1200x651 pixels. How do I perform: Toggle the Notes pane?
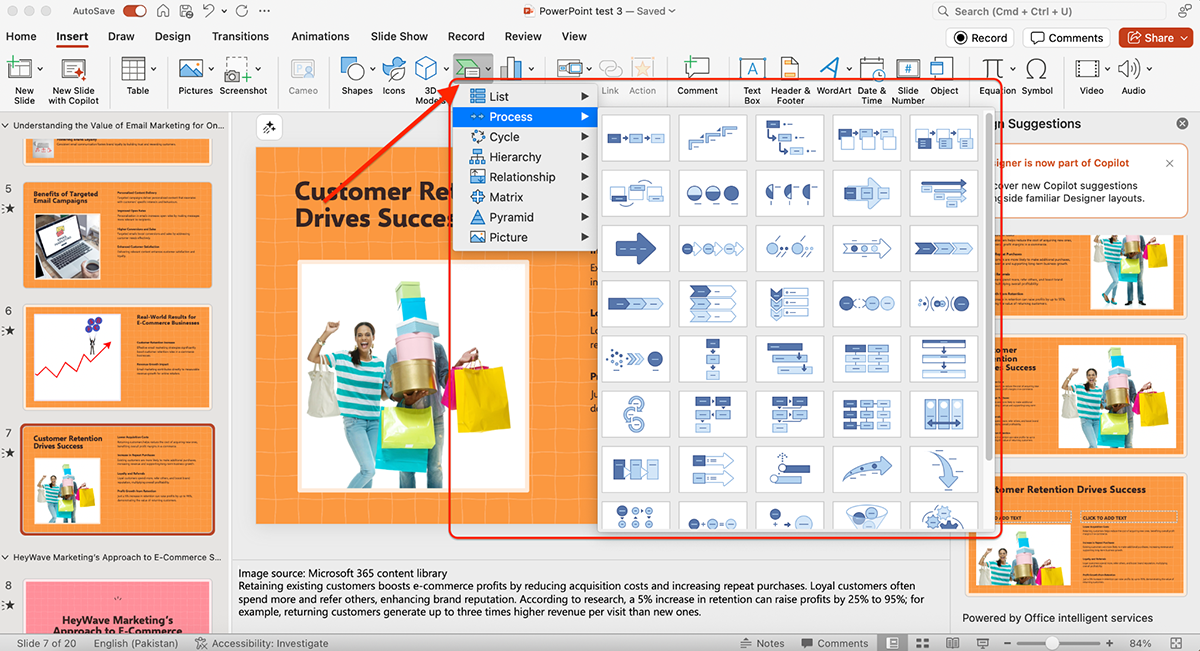coord(762,643)
